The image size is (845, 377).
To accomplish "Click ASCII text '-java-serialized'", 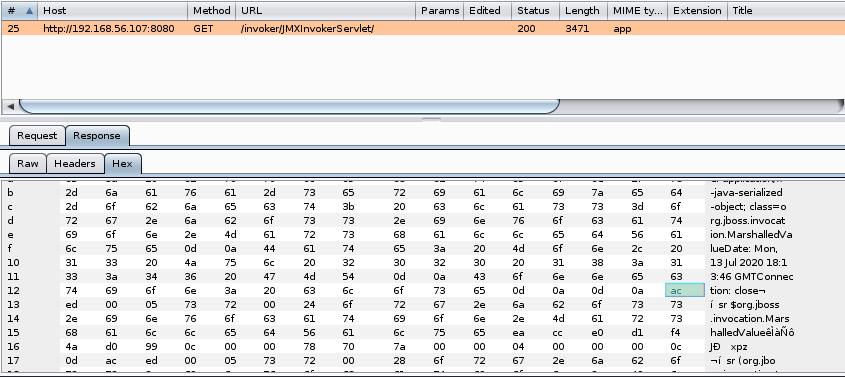I will [x=746, y=193].
